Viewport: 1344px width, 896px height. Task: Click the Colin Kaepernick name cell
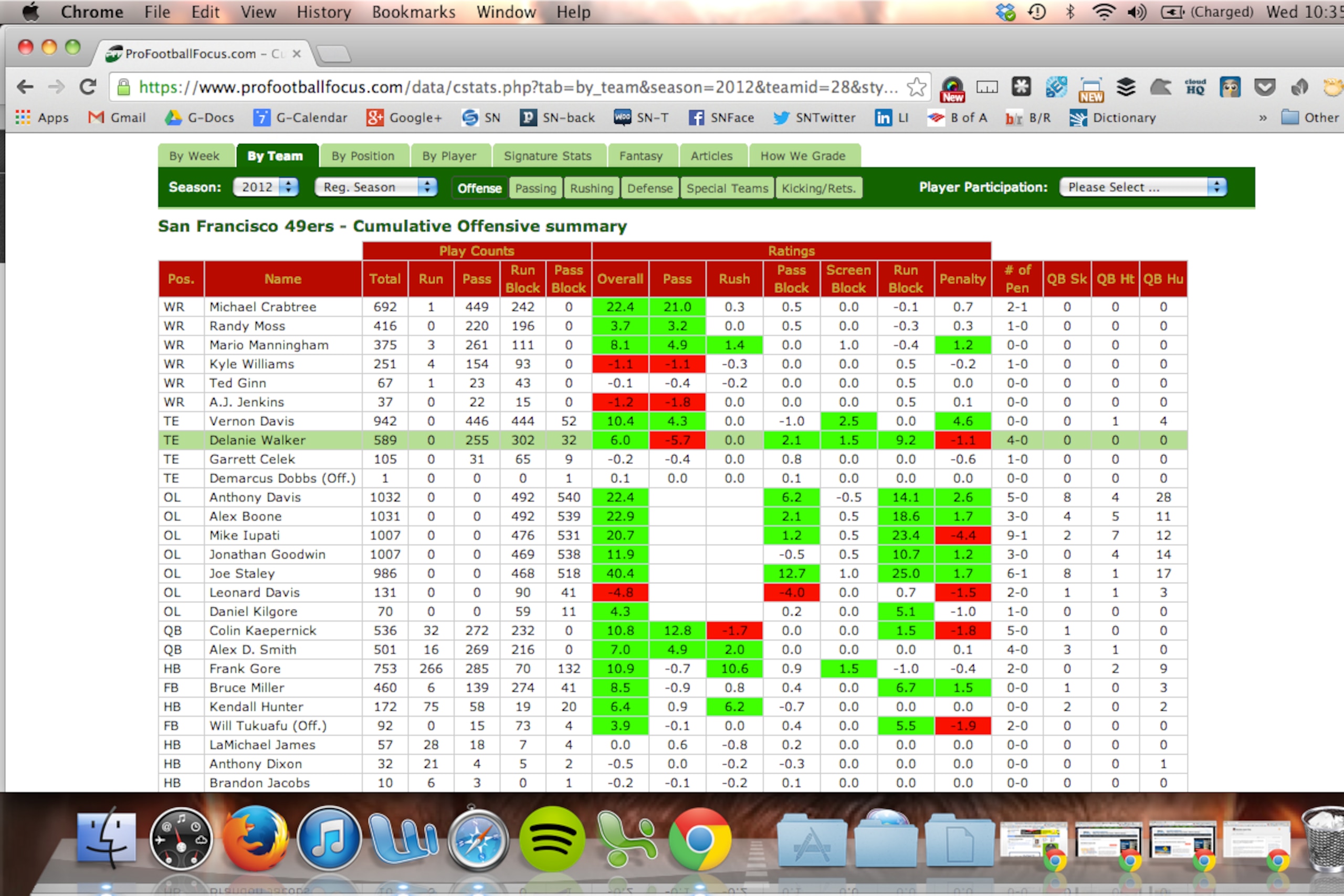[283, 630]
